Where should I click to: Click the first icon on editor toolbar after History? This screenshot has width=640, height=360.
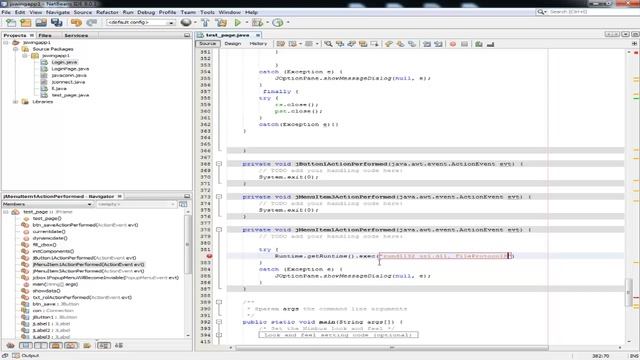coord(281,44)
